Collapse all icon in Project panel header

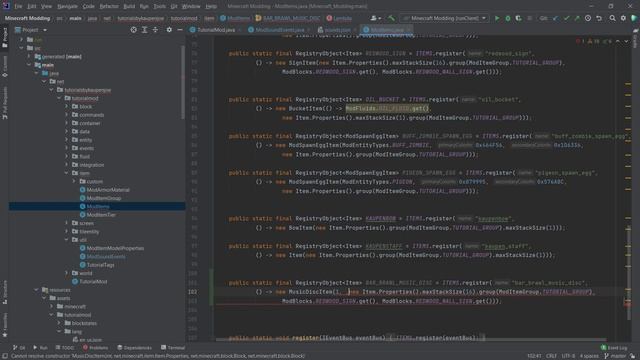point(156,30)
